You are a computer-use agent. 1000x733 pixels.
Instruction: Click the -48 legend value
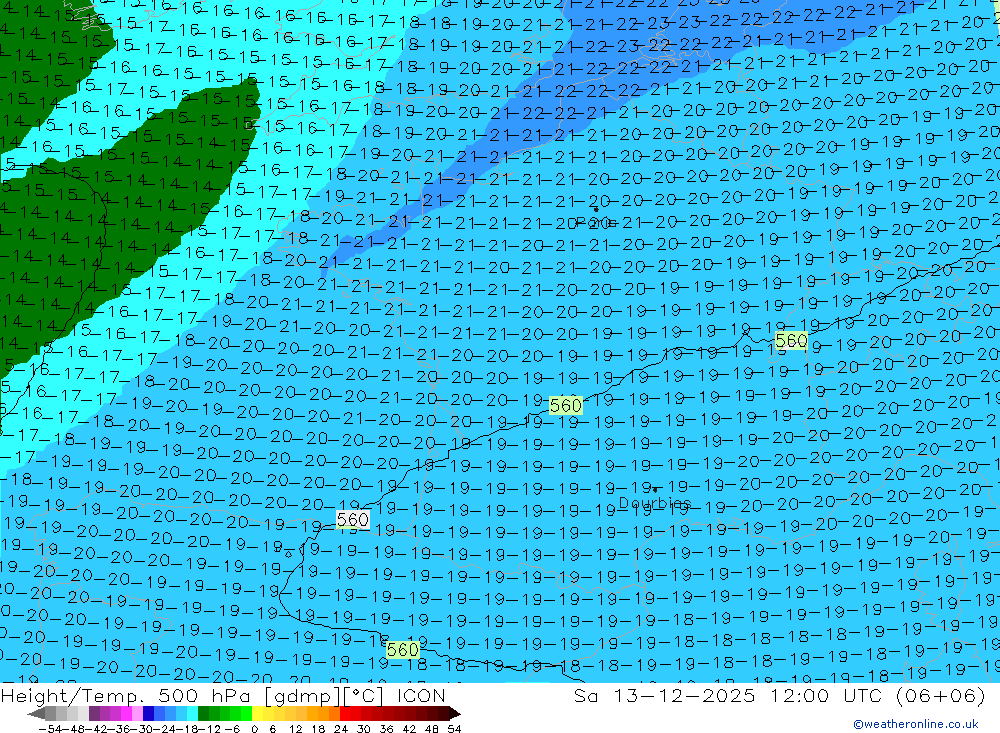(74, 729)
